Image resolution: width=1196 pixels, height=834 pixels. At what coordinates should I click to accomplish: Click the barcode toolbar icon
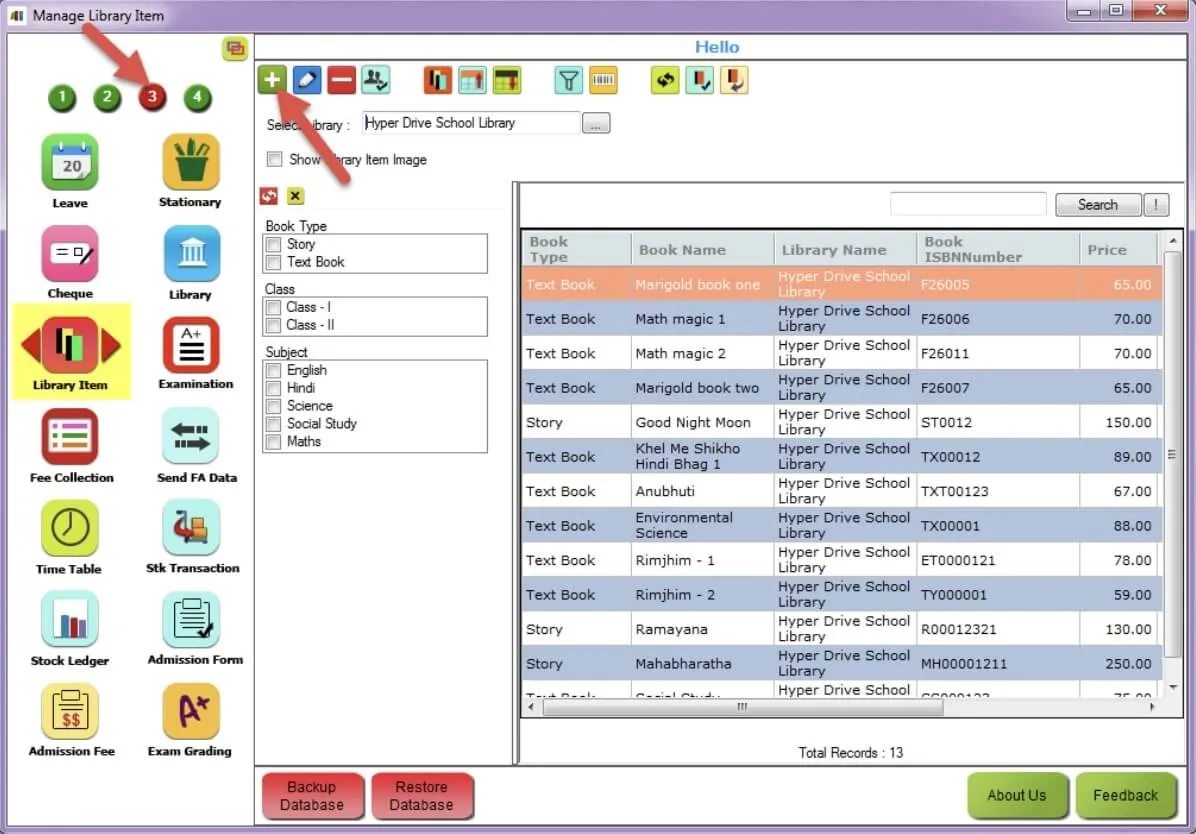click(603, 79)
